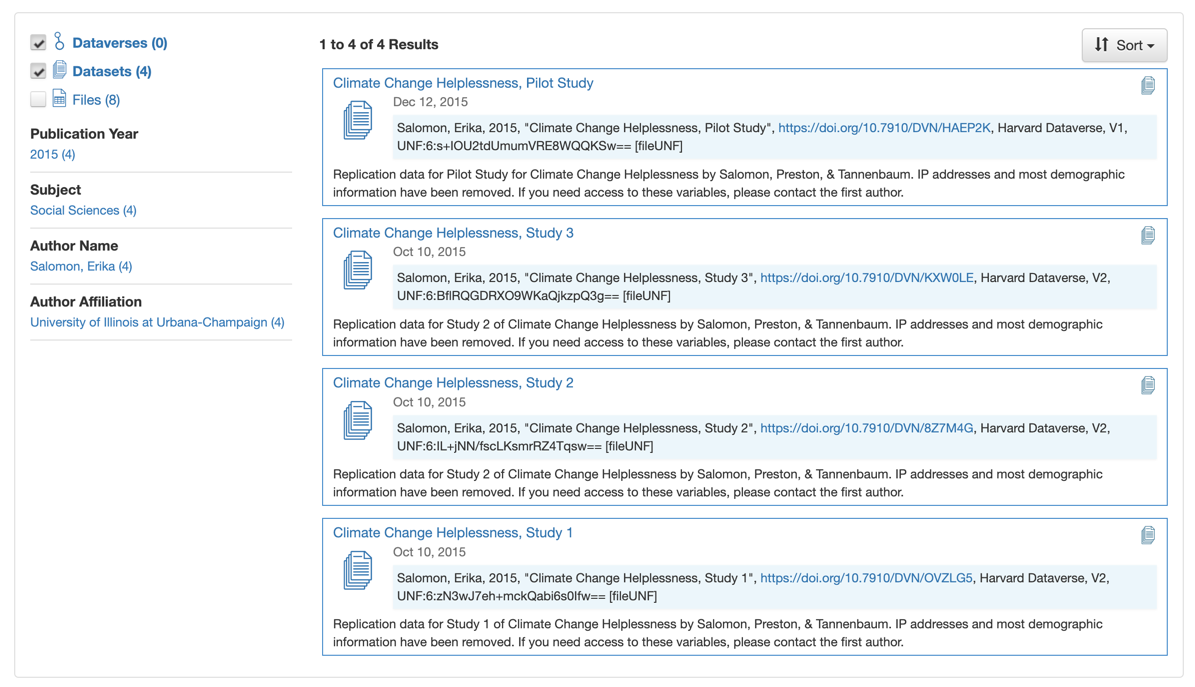This screenshot has height=687, width=1195.
Task: Click the corner dataset type icon on Study 3 card
Action: (x=1148, y=236)
